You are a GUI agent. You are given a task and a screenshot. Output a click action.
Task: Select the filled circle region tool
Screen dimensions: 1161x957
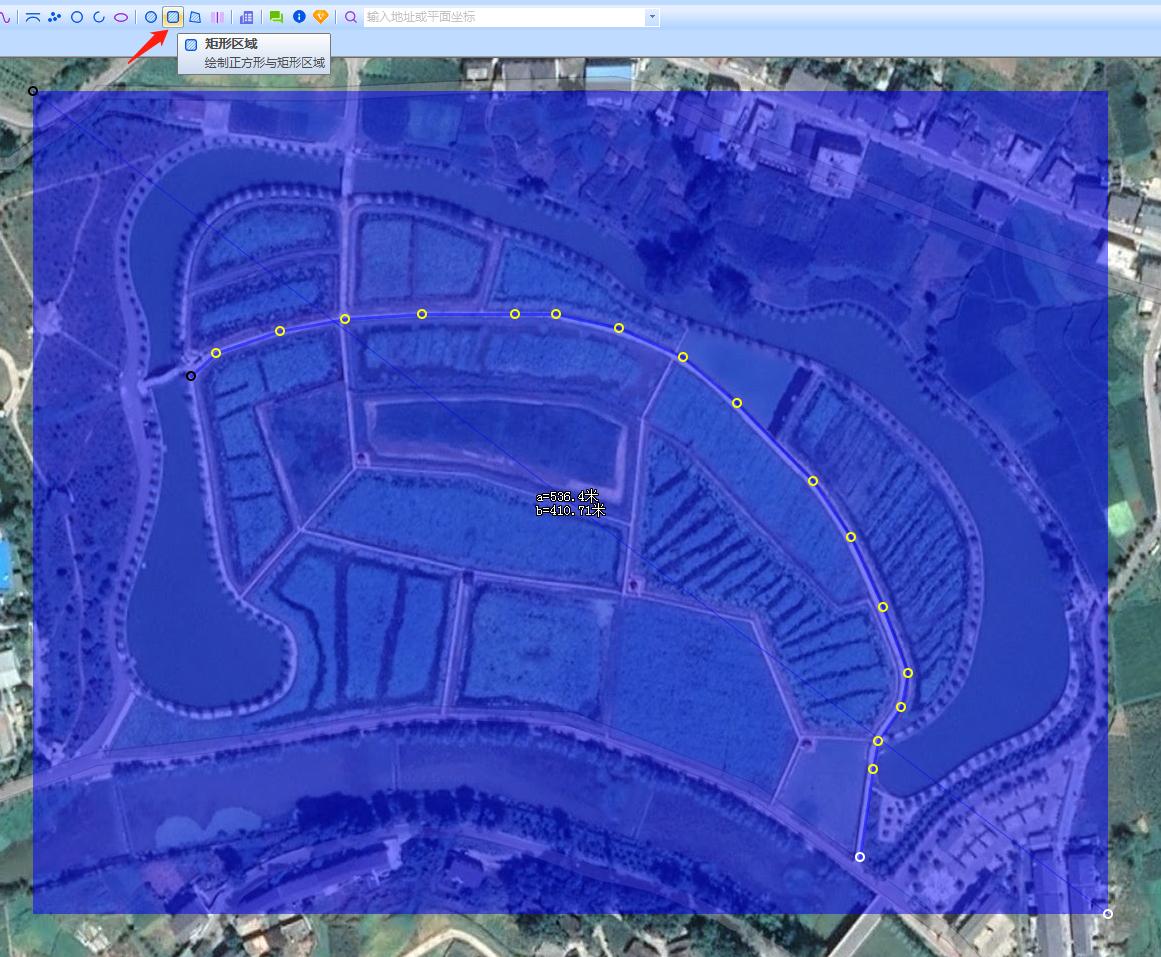(151, 17)
